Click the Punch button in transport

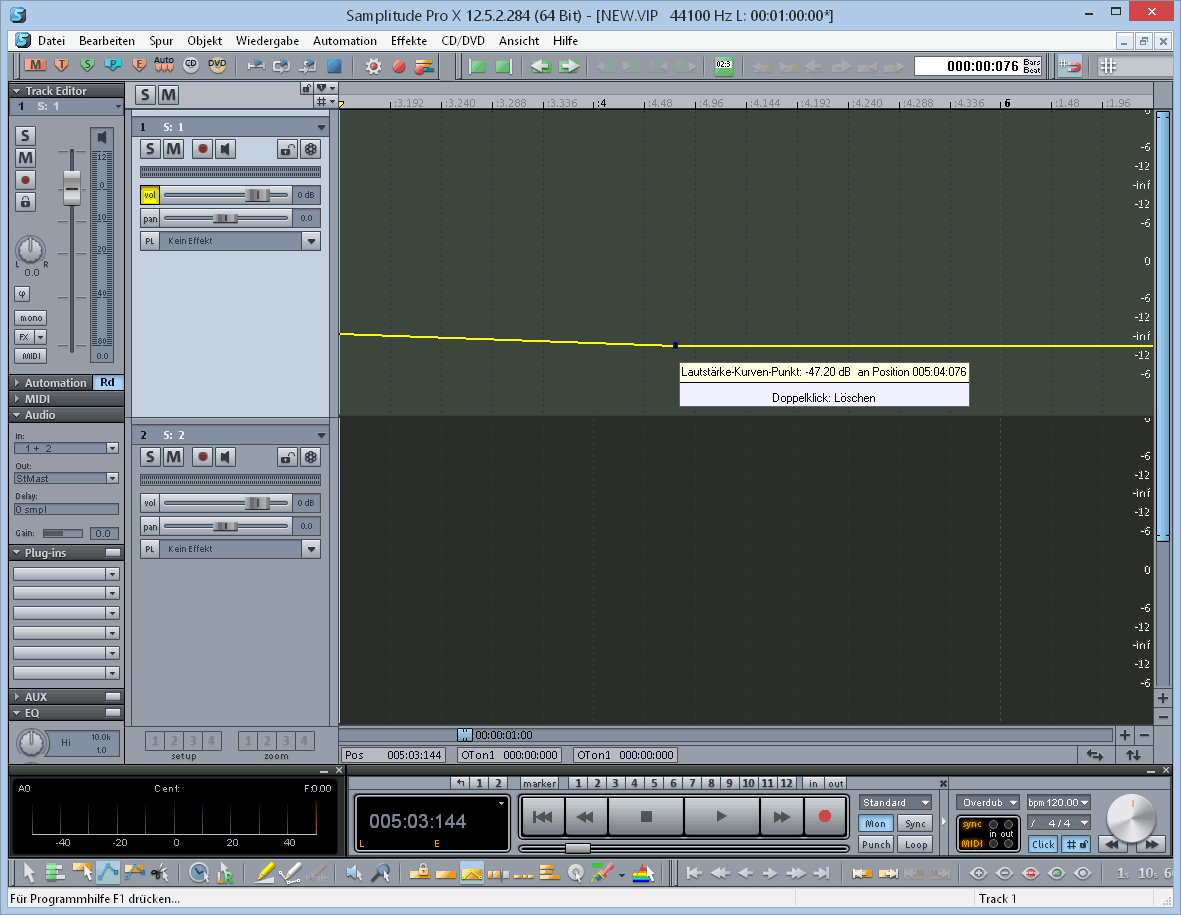click(876, 844)
